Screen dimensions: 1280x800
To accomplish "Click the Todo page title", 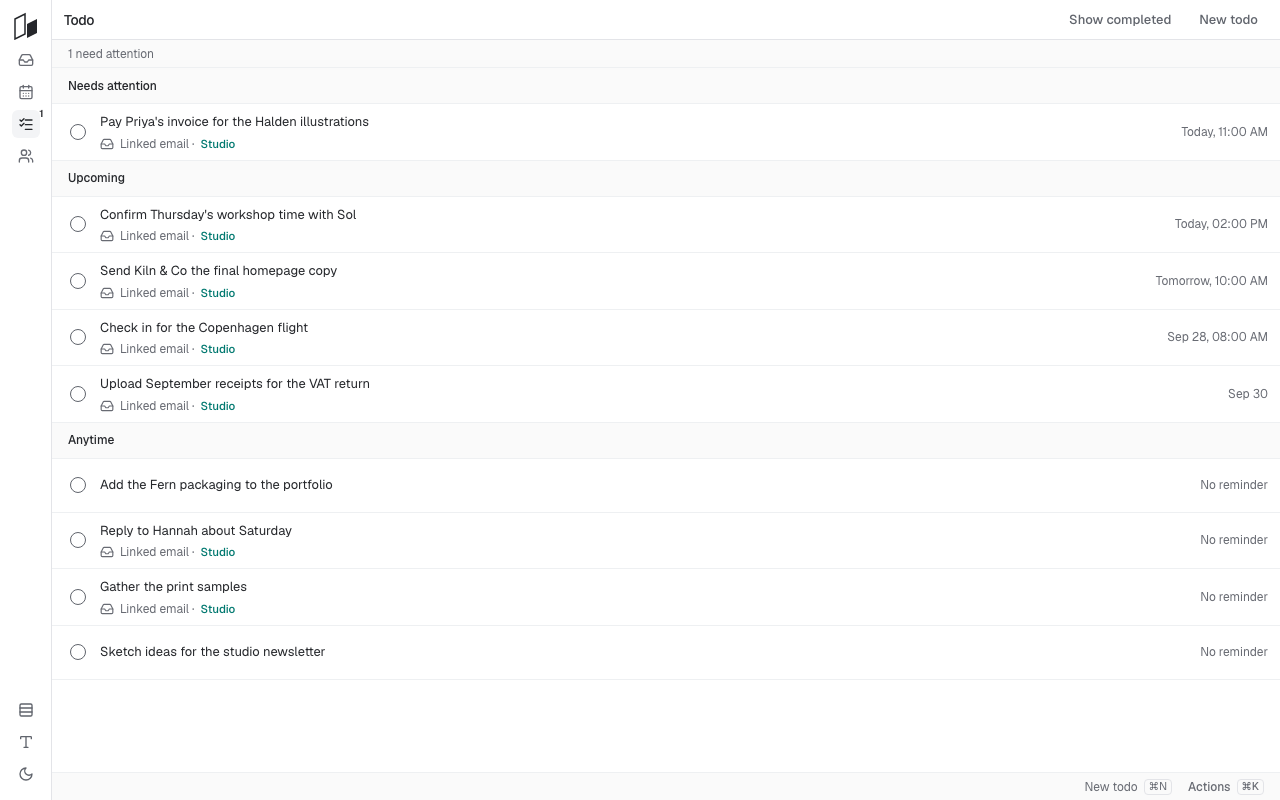I will [79, 20].
